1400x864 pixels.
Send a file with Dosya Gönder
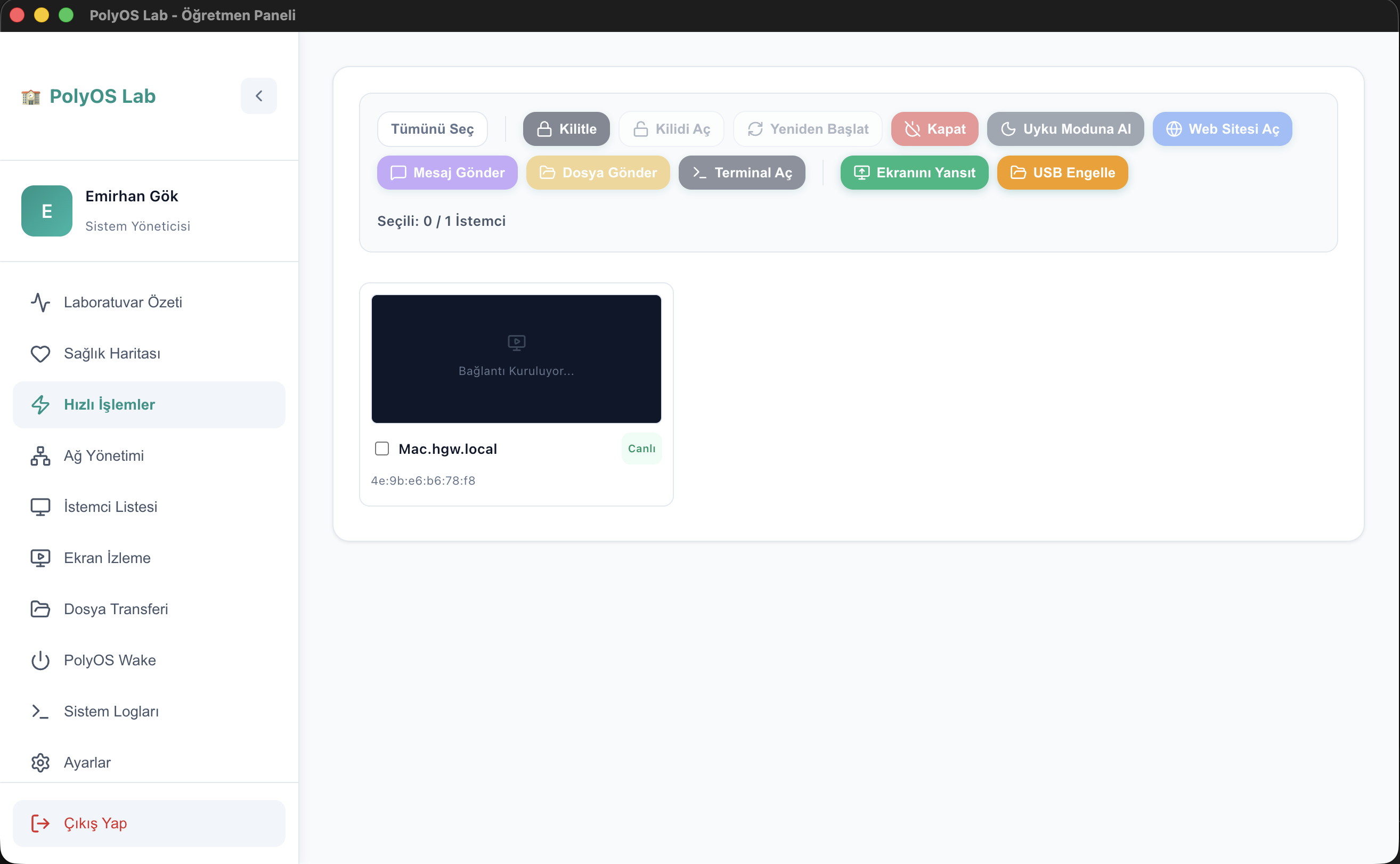(x=598, y=173)
